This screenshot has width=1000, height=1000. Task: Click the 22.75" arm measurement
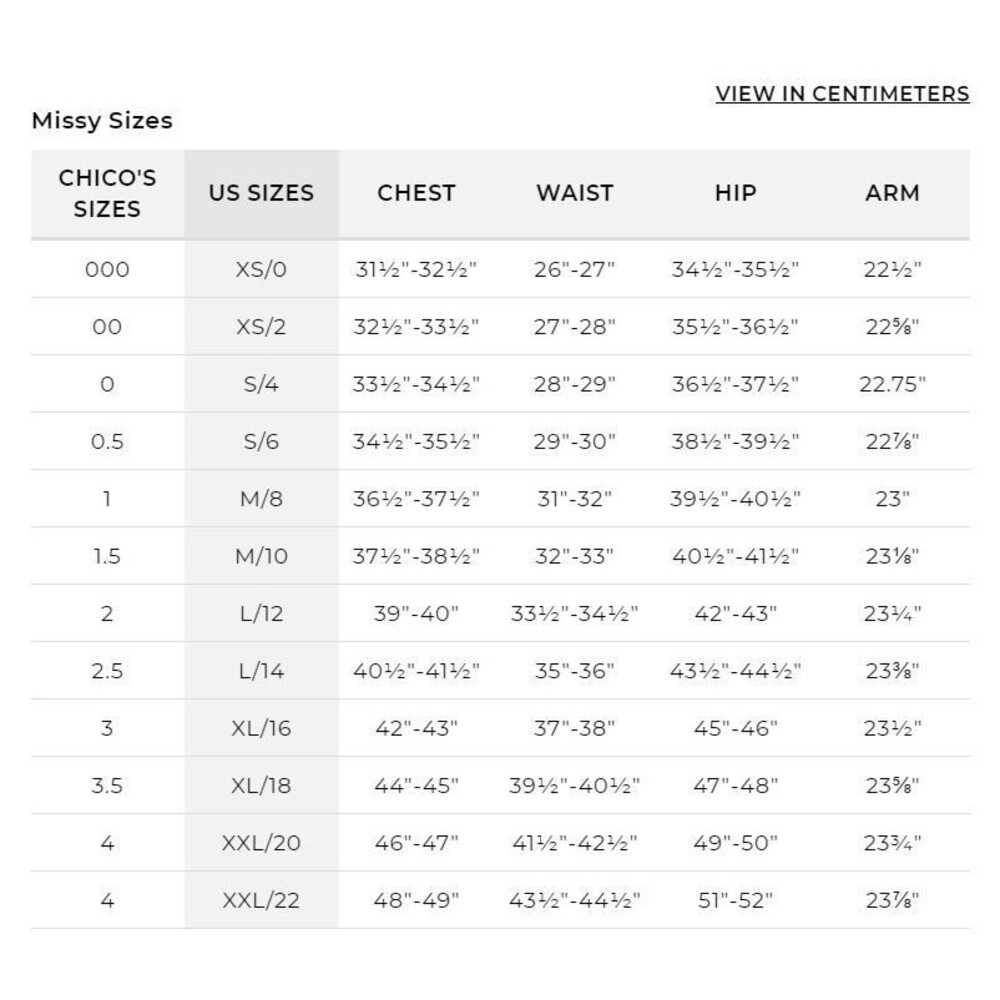(x=892, y=384)
